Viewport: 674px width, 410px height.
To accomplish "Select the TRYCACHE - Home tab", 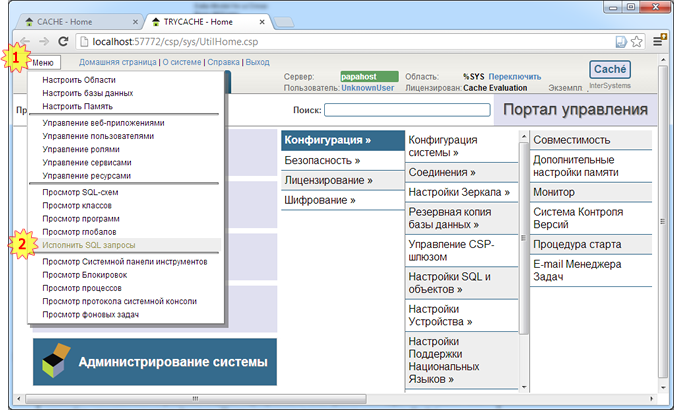I will click(x=207, y=22).
